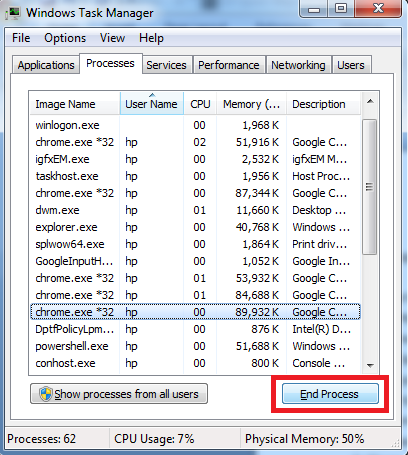Sort by Memory column header
This screenshot has height=455, width=408.
coord(251,104)
